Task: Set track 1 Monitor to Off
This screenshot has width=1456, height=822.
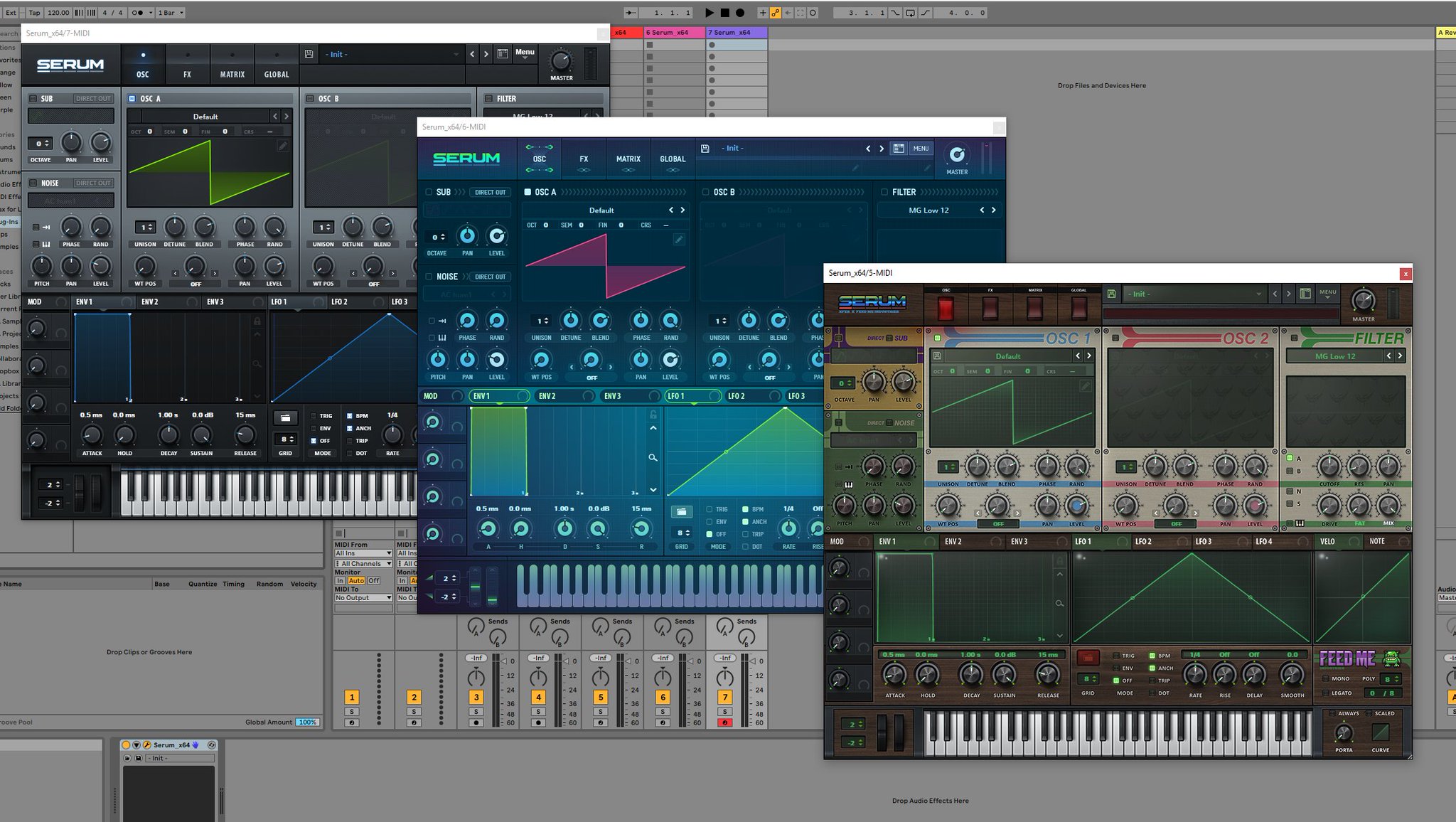Action: tap(373, 580)
